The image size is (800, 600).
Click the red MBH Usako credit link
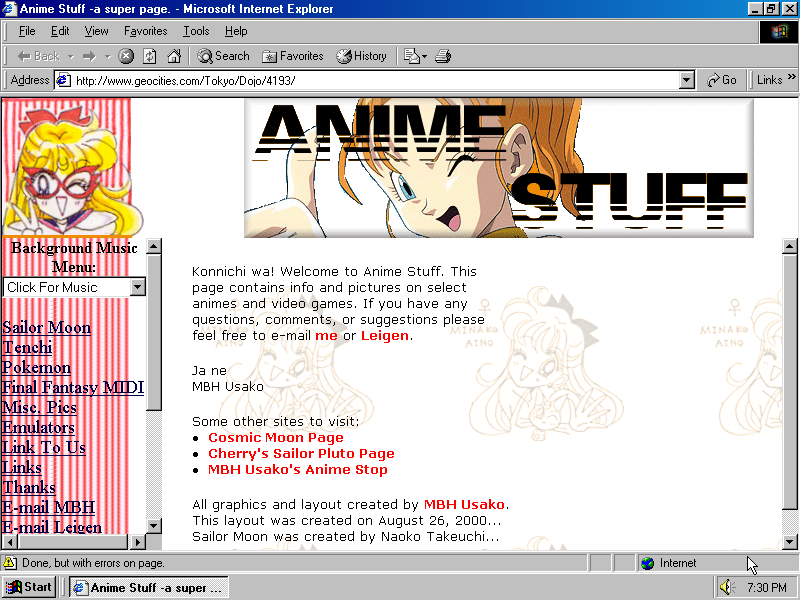point(464,505)
